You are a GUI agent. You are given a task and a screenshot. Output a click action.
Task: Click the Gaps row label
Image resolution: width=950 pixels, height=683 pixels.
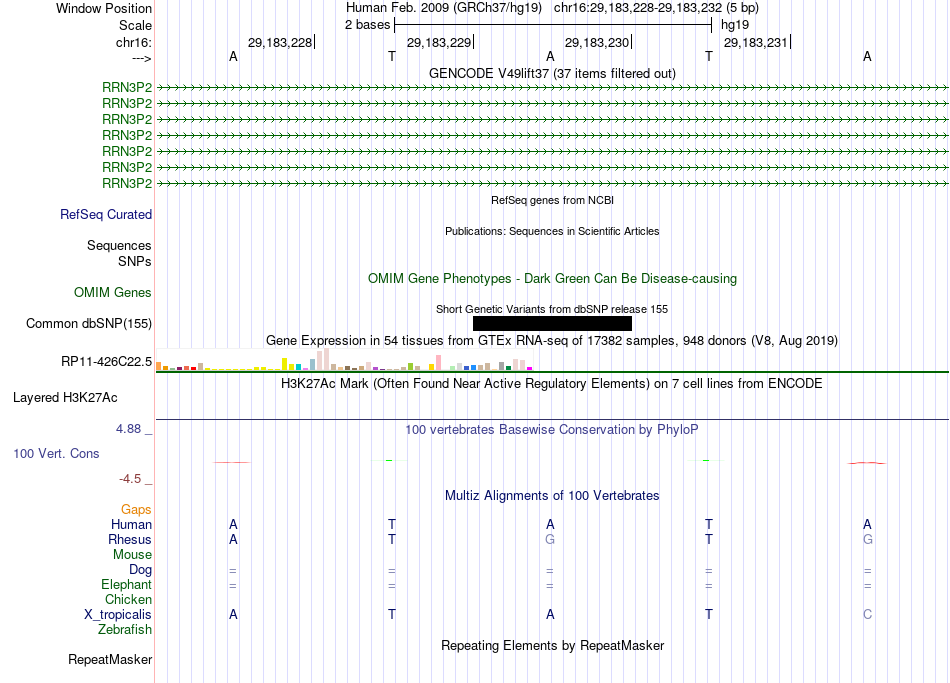click(x=136, y=510)
